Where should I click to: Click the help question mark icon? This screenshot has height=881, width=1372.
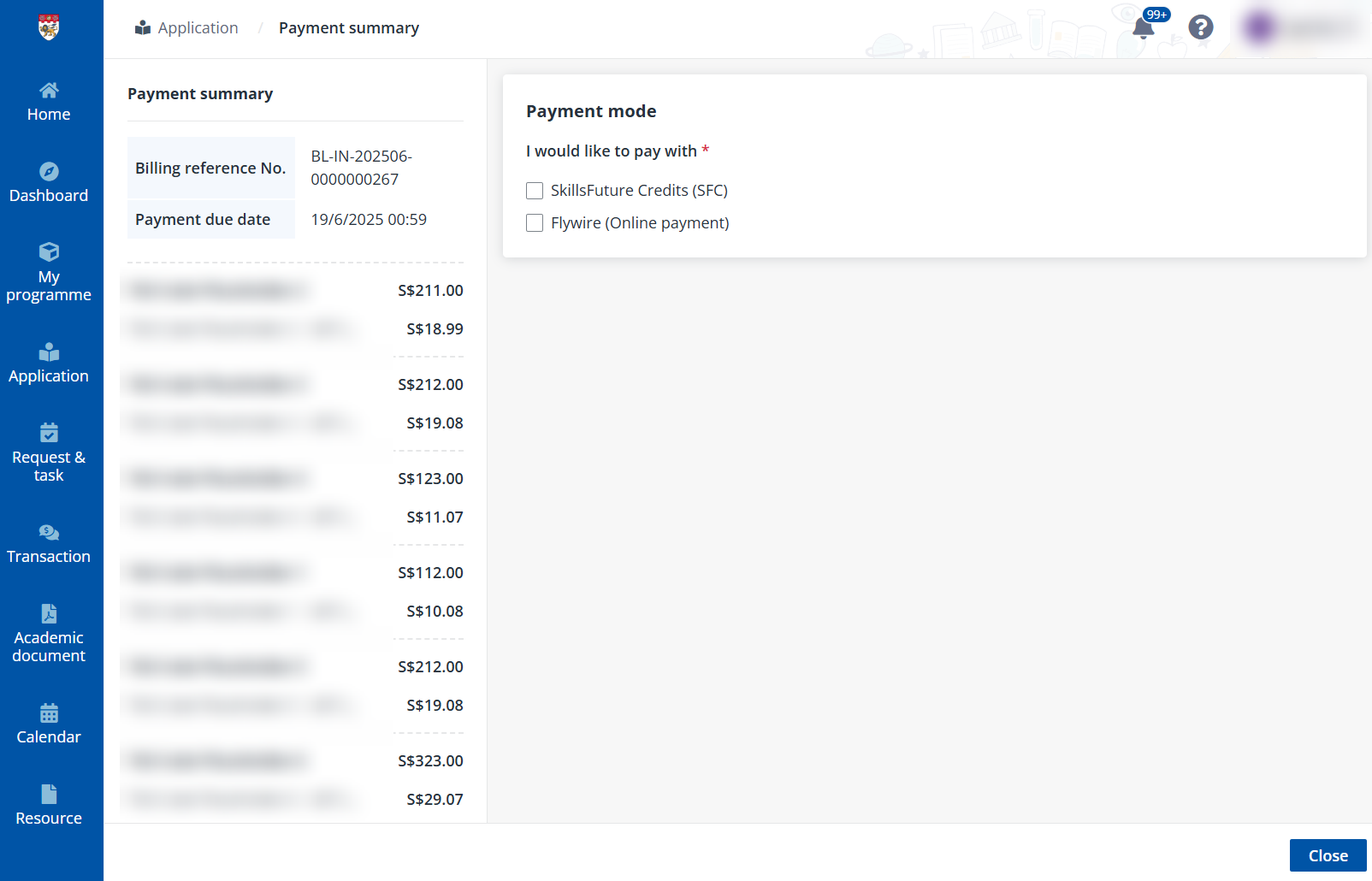pyautogui.click(x=1200, y=27)
